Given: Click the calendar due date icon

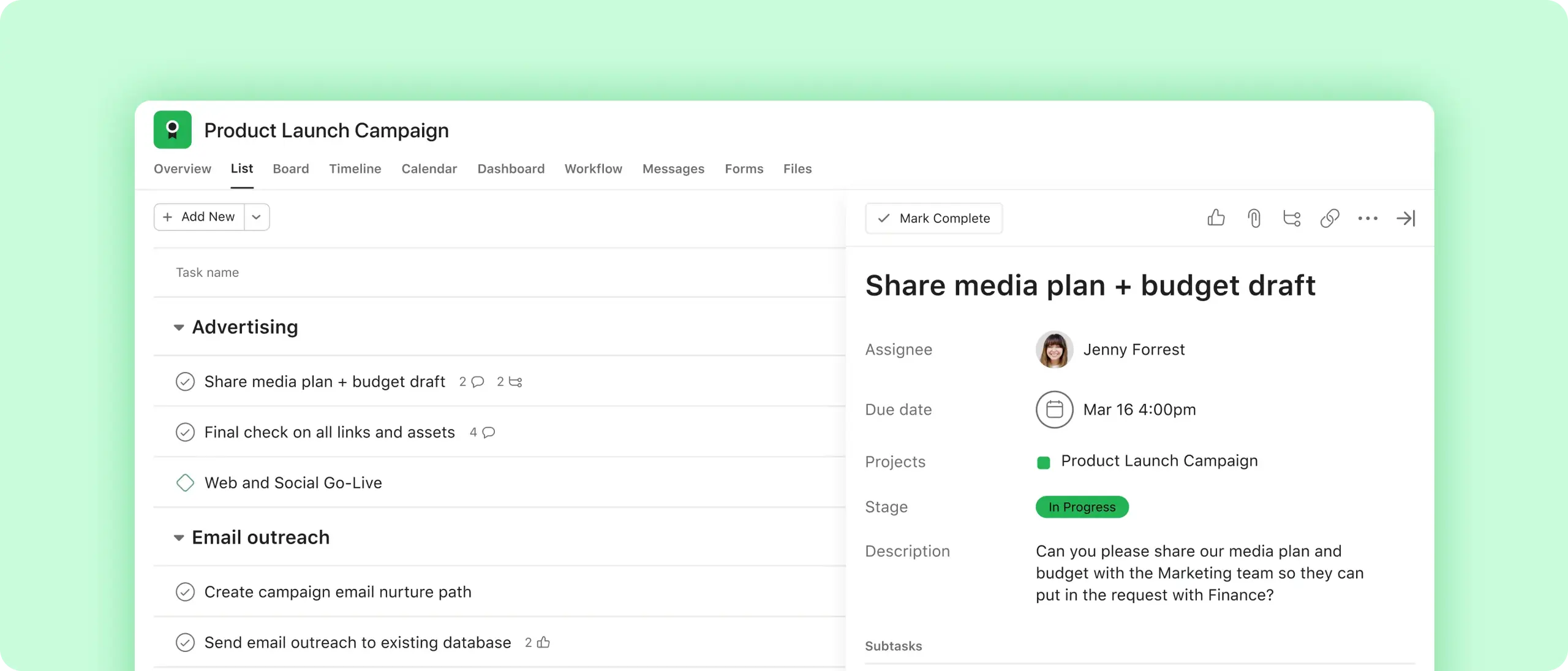Looking at the screenshot, I should point(1054,409).
